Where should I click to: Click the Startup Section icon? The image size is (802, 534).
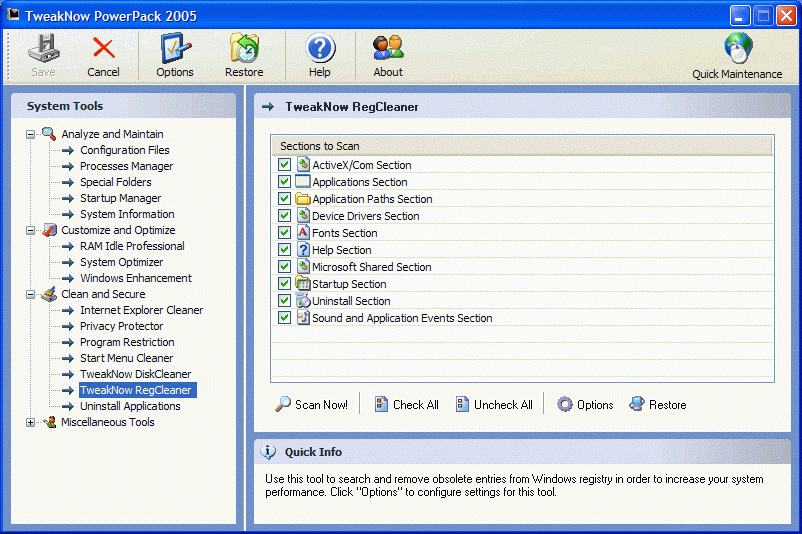pos(303,283)
